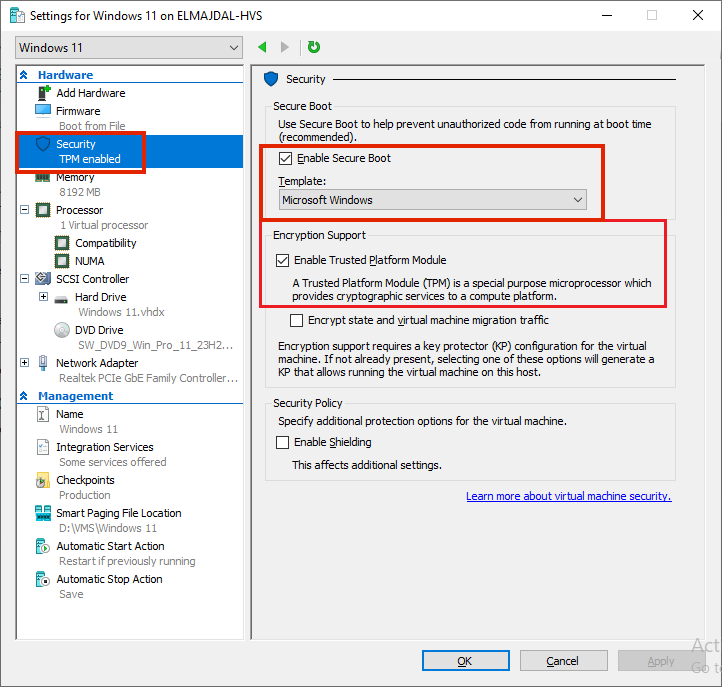
Task: Open the virtual machine selector dropdown
Action: pos(129,48)
